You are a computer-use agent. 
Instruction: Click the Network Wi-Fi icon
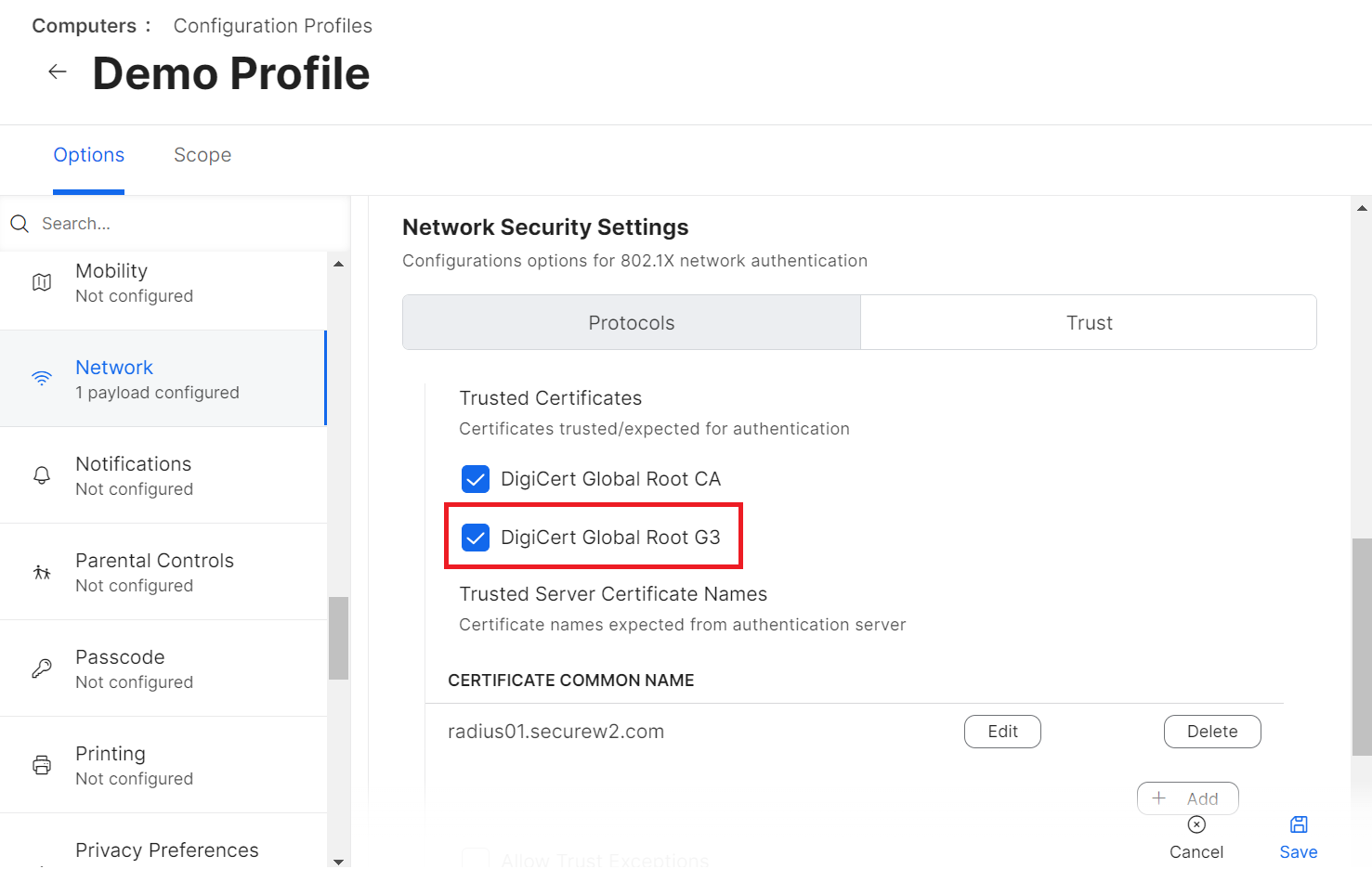42,379
